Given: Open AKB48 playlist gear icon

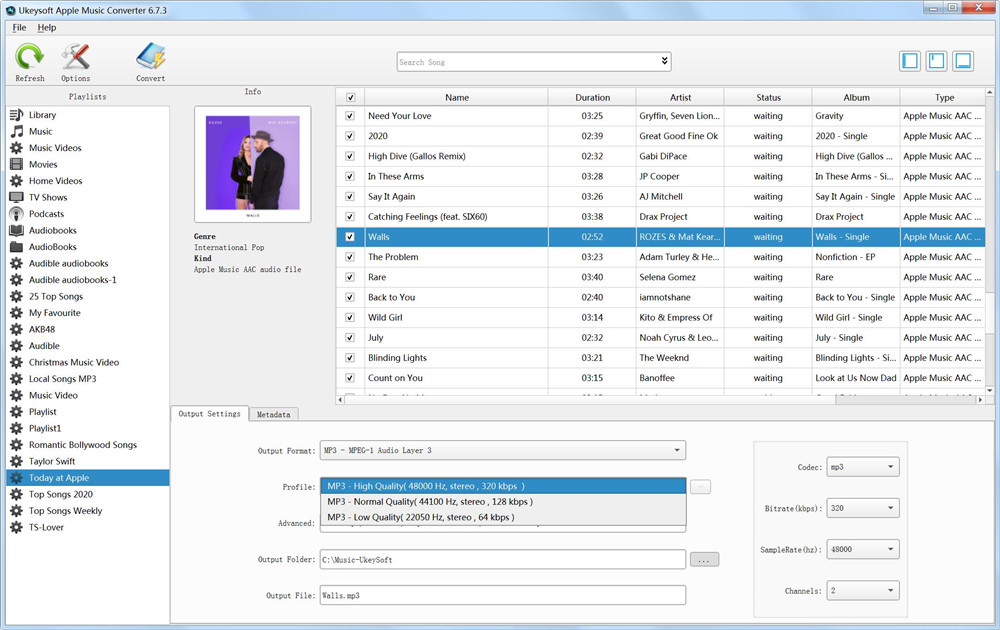Looking at the screenshot, I should (x=17, y=330).
